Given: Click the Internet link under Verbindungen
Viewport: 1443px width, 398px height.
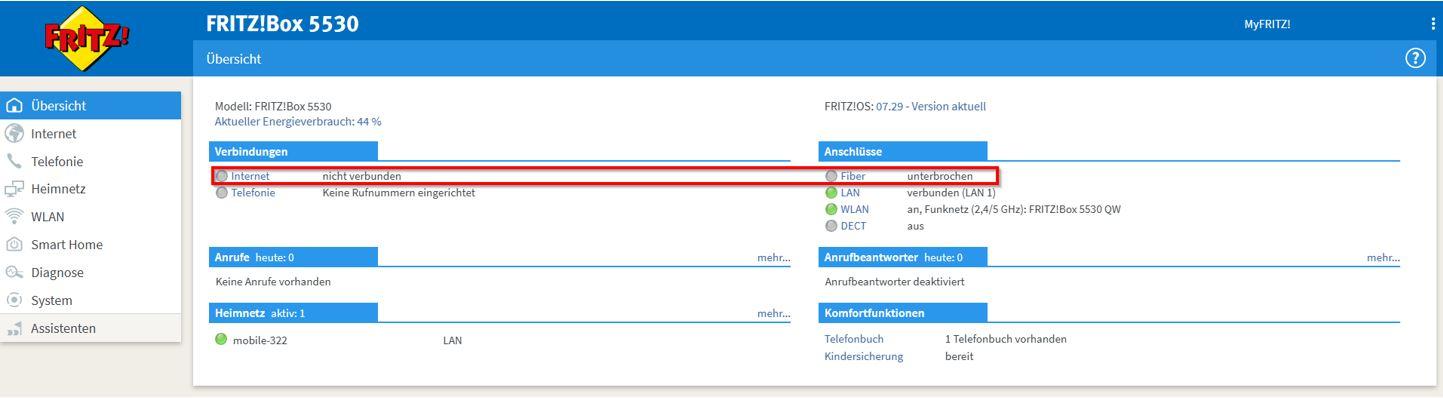Looking at the screenshot, I should (x=250, y=176).
